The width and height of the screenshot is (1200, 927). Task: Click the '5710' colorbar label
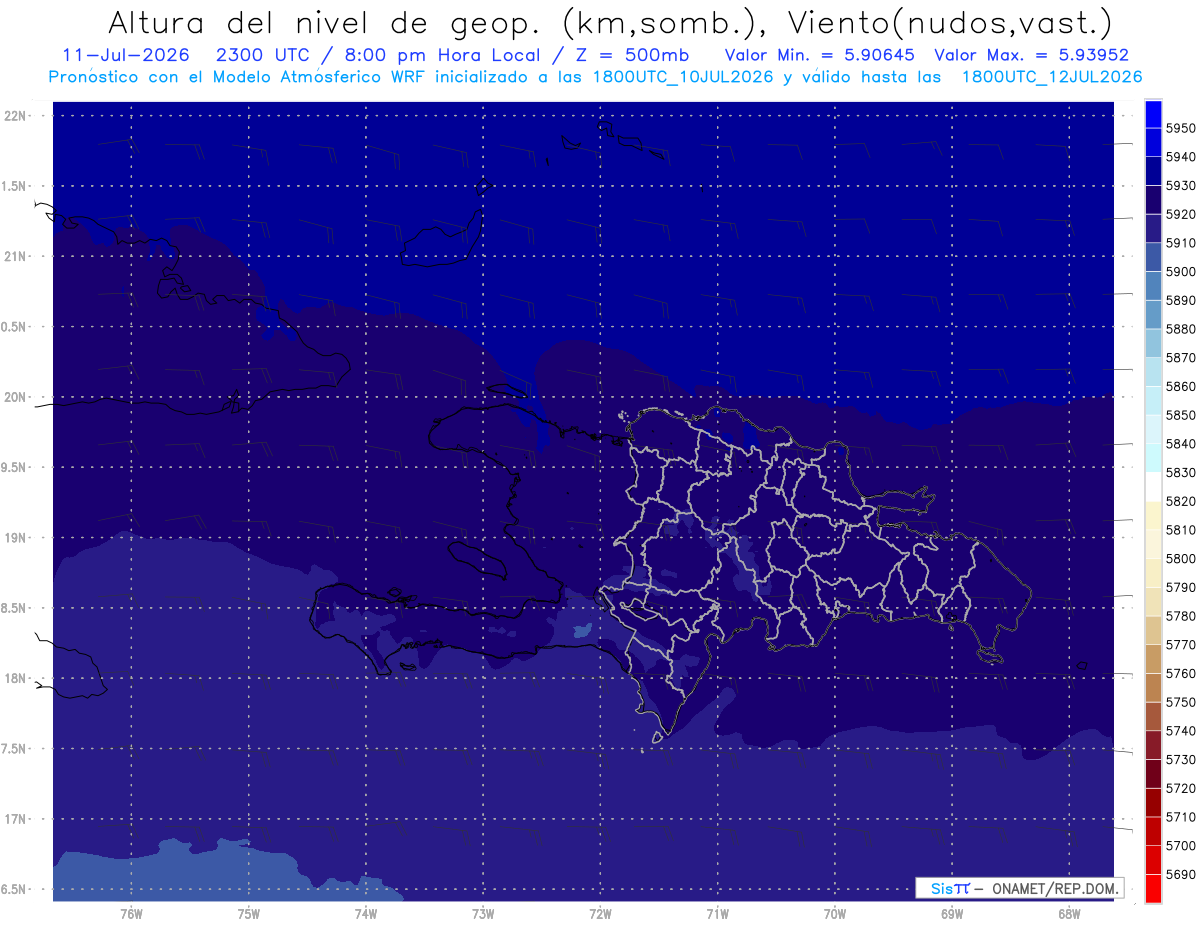(1180, 817)
